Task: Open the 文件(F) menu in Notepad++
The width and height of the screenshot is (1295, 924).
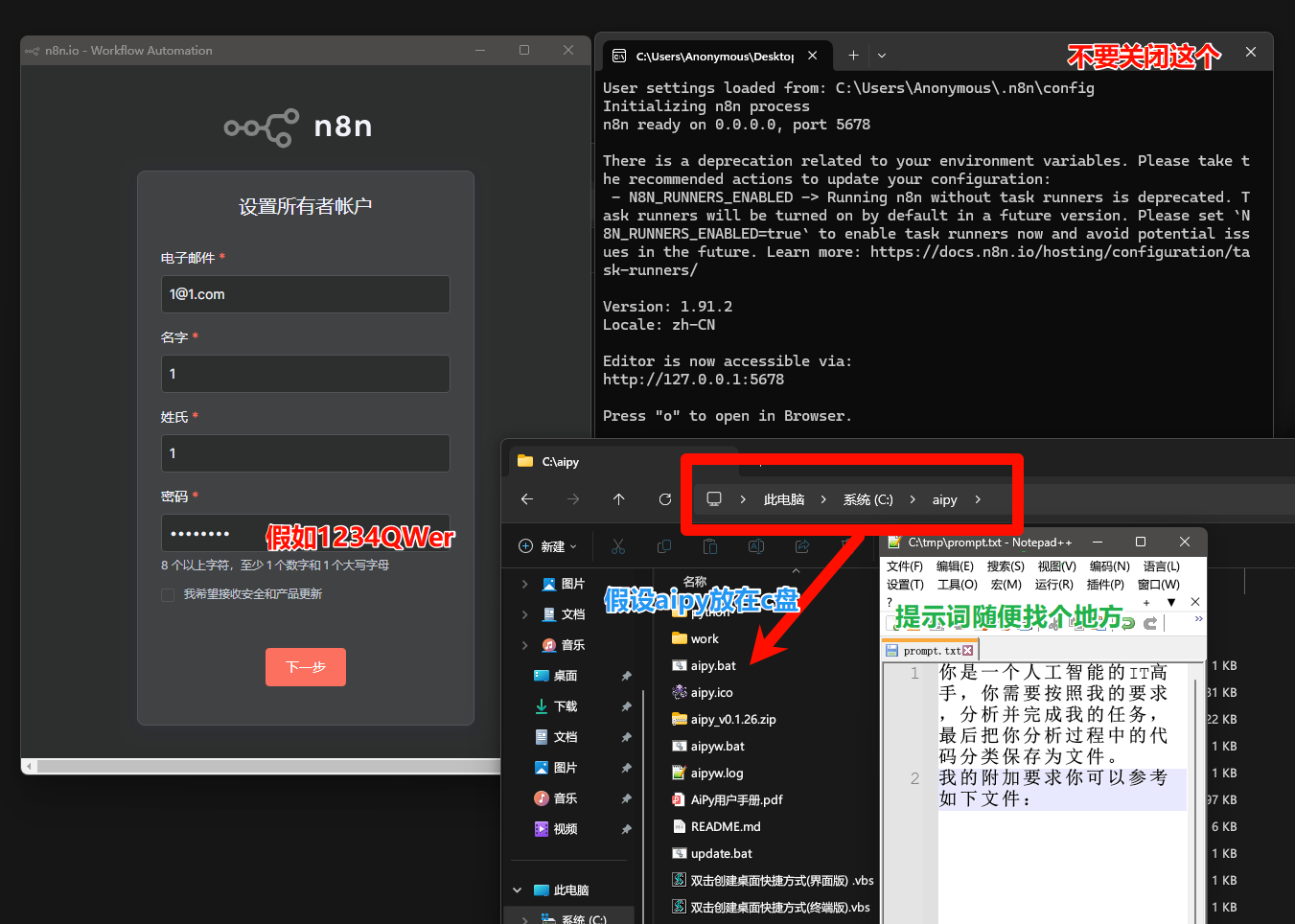Action: point(905,566)
